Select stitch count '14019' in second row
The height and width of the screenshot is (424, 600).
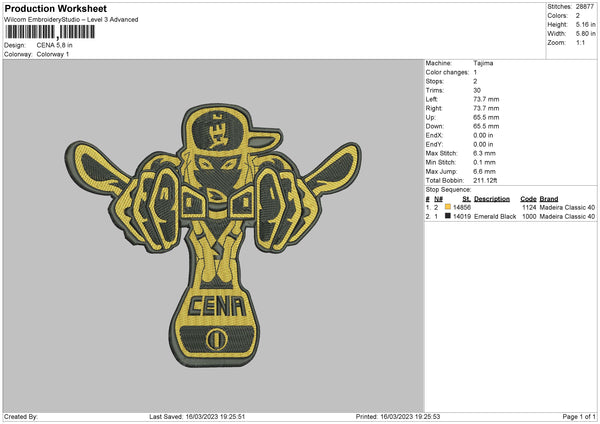[462, 217]
